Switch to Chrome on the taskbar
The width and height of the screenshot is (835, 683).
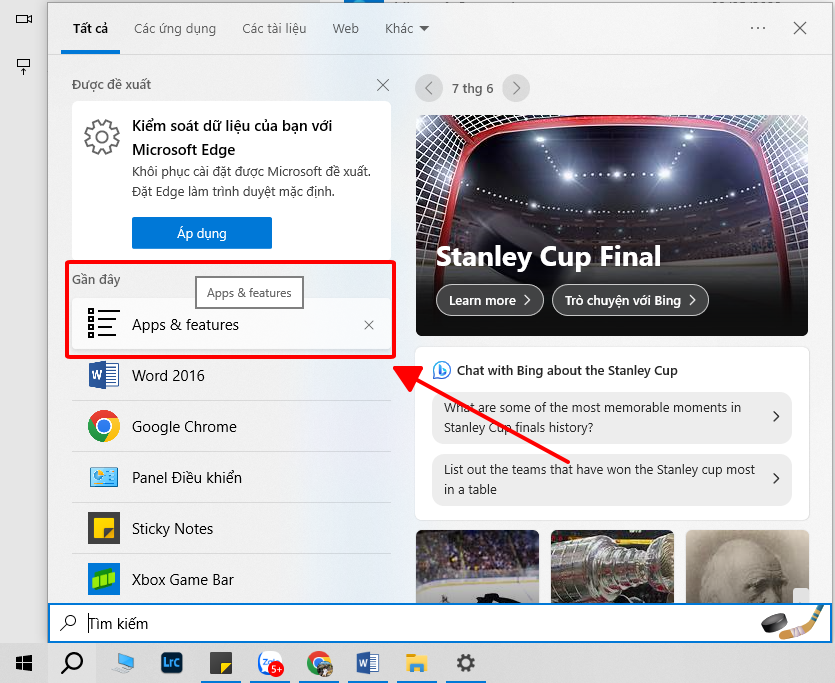[320, 663]
